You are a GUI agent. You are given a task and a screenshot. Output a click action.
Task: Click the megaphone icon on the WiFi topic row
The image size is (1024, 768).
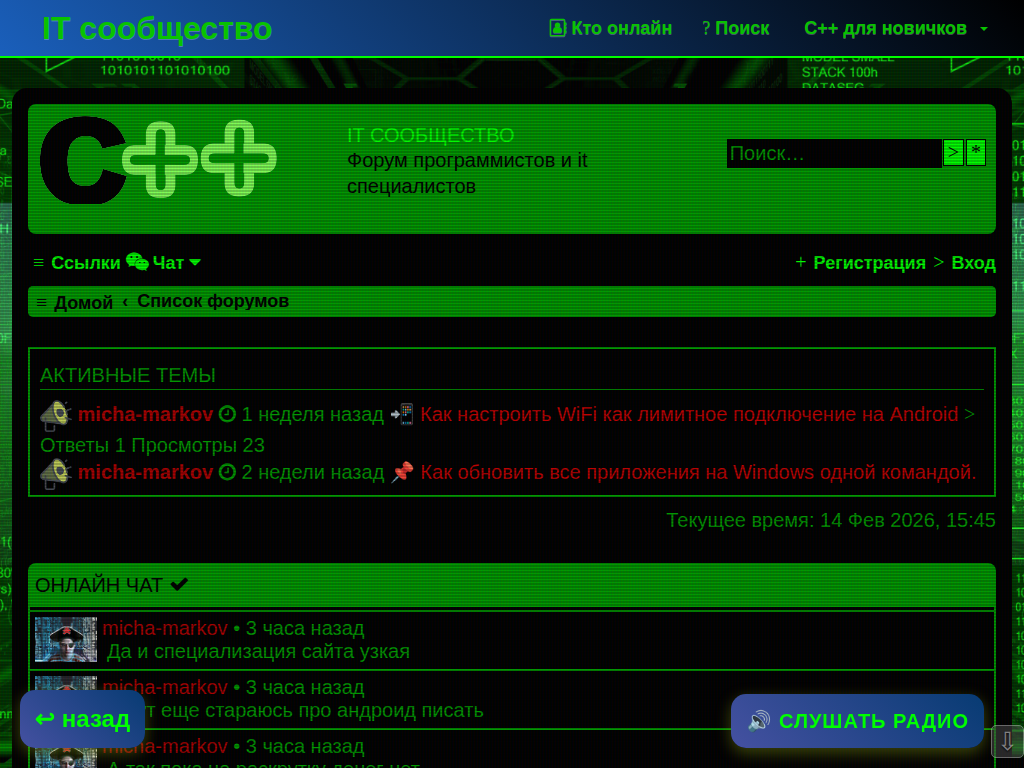tap(55, 414)
